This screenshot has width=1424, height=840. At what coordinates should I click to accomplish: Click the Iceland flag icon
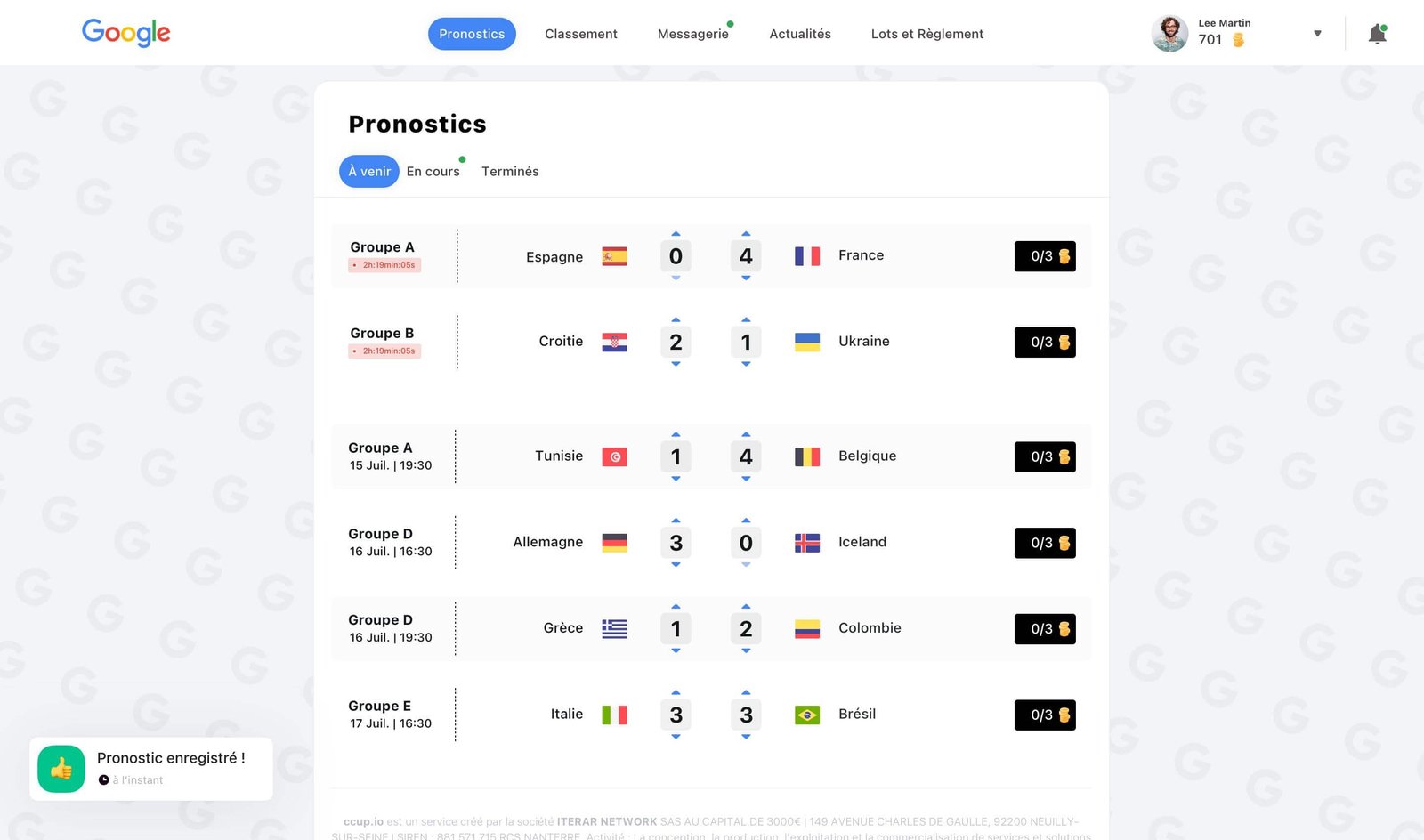[807, 542]
